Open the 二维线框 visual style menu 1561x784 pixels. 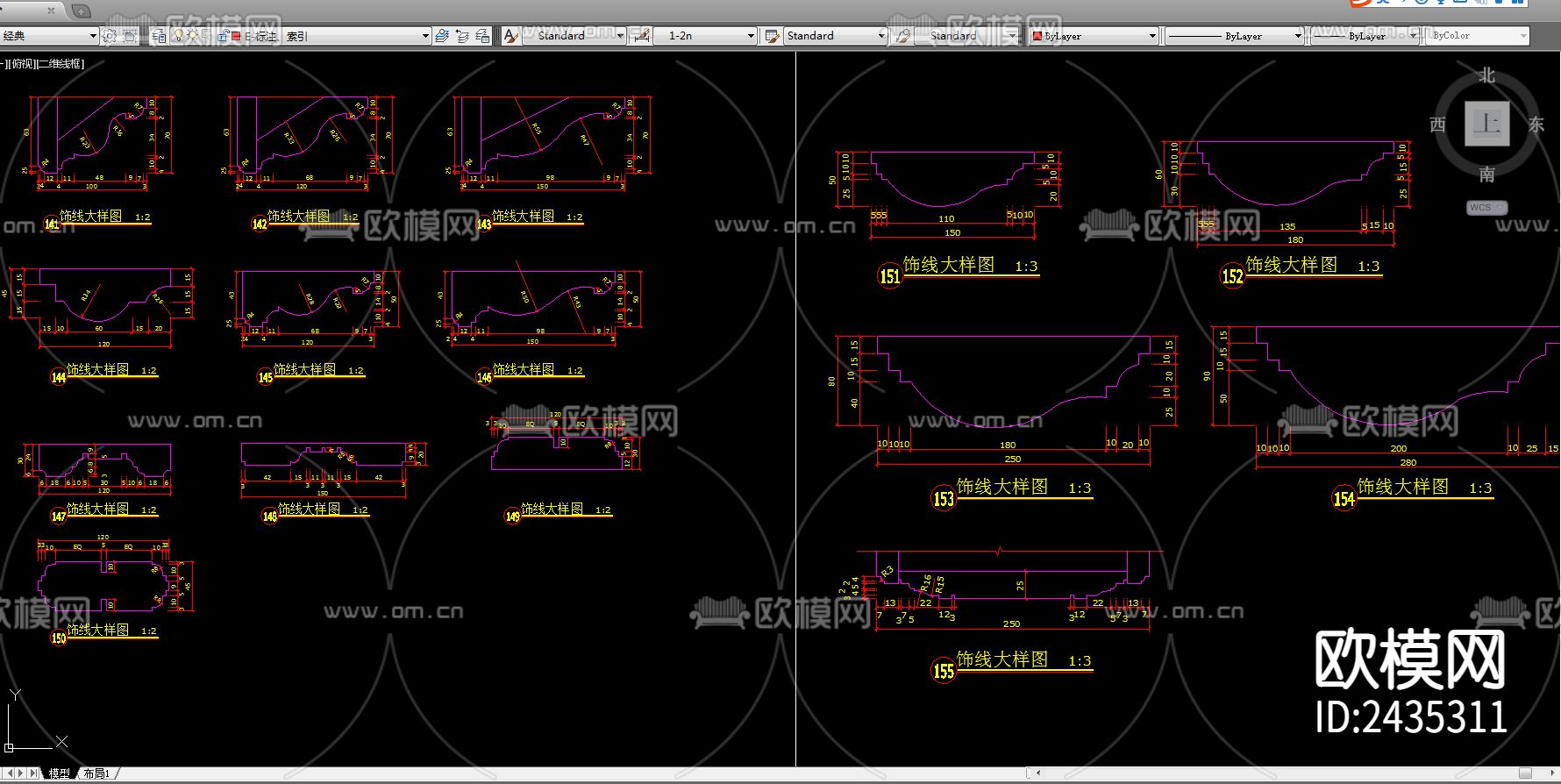point(59,64)
